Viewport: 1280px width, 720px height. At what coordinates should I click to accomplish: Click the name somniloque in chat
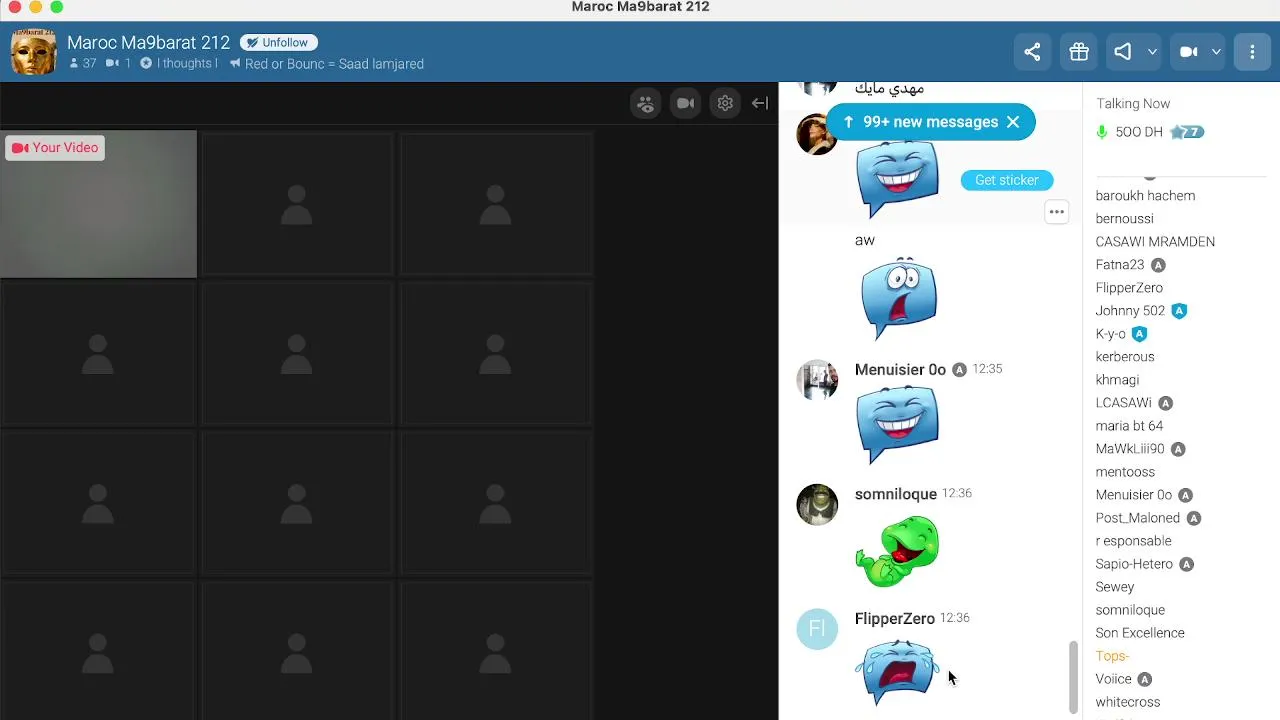point(896,494)
